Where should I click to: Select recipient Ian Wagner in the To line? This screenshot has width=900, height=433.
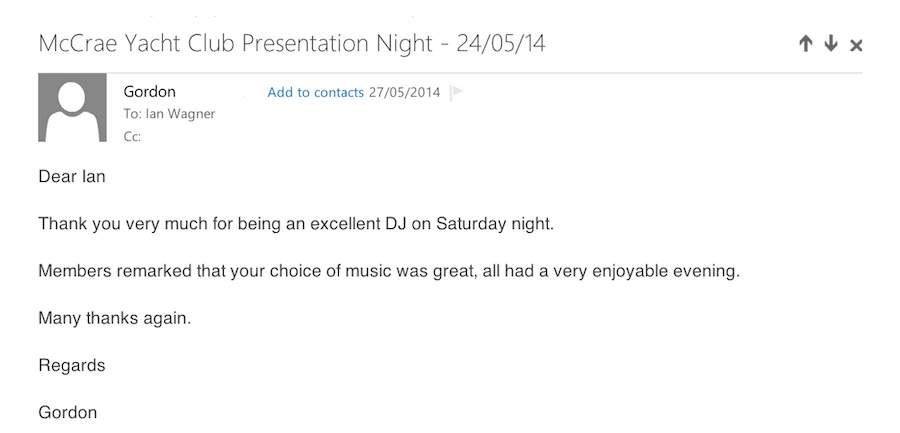pyautogui.click(x=180, y=114)
